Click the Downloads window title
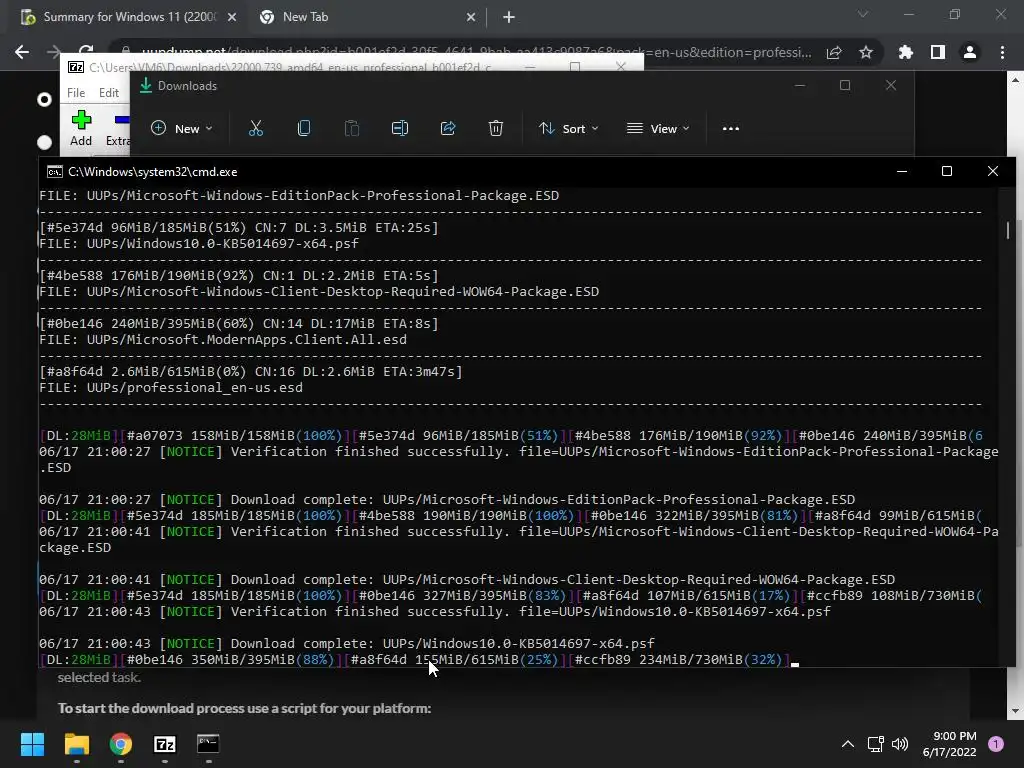Screen dimensions: 1024x768 [187, 86]
